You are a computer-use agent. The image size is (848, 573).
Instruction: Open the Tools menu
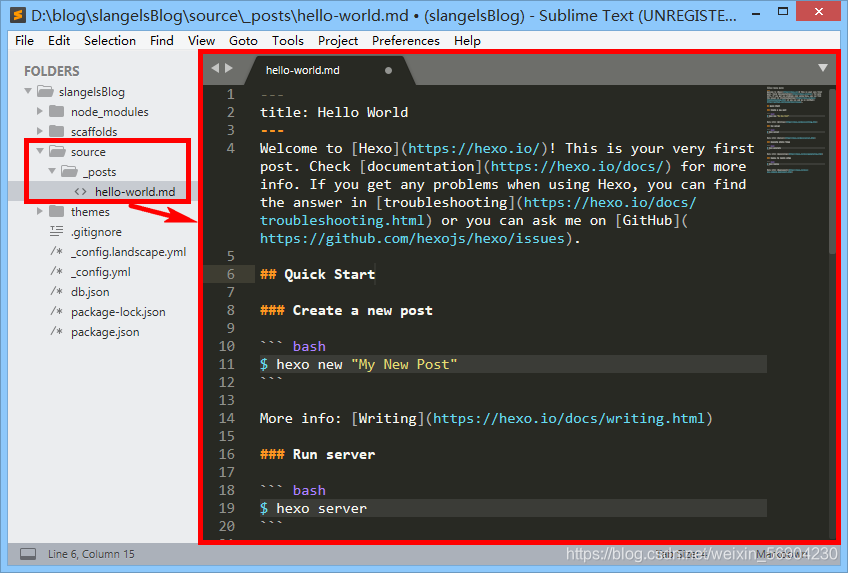tap(288, 41)
